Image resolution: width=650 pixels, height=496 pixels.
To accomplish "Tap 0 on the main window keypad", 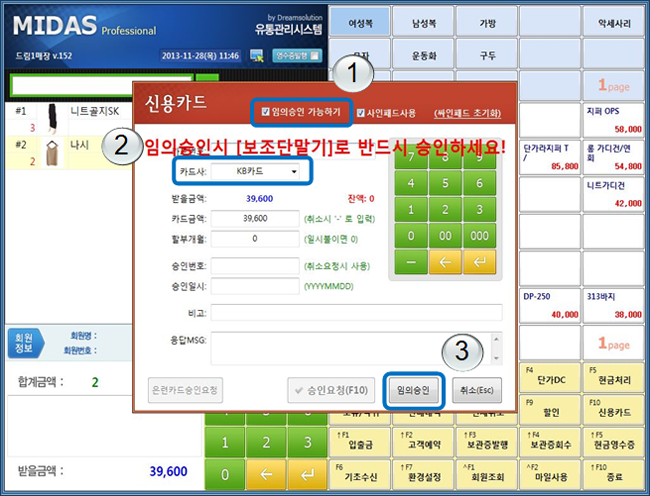I will coord(225,474).
